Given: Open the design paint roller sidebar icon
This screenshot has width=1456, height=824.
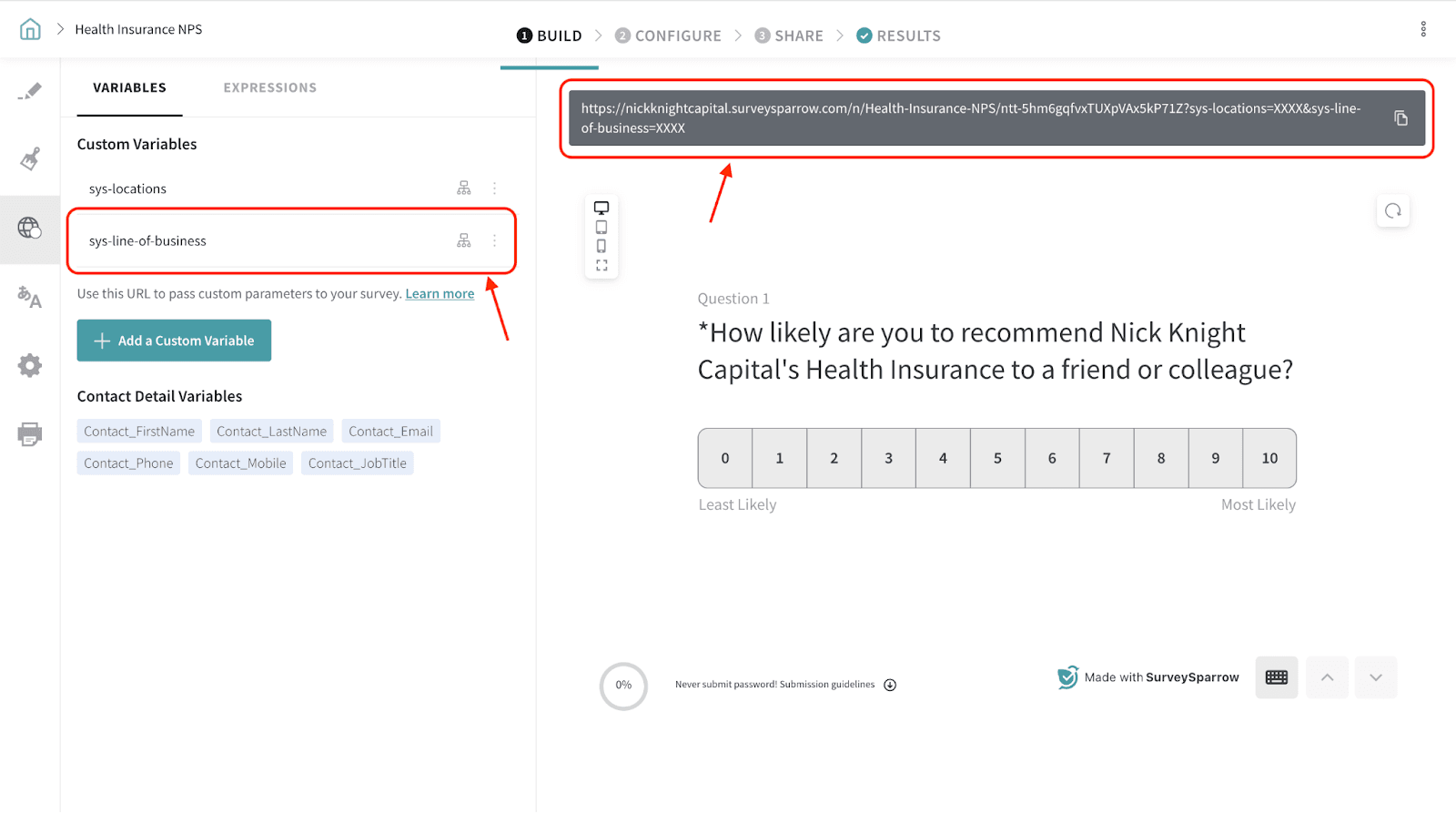Looking at the screenshot, I should point(30,159).
